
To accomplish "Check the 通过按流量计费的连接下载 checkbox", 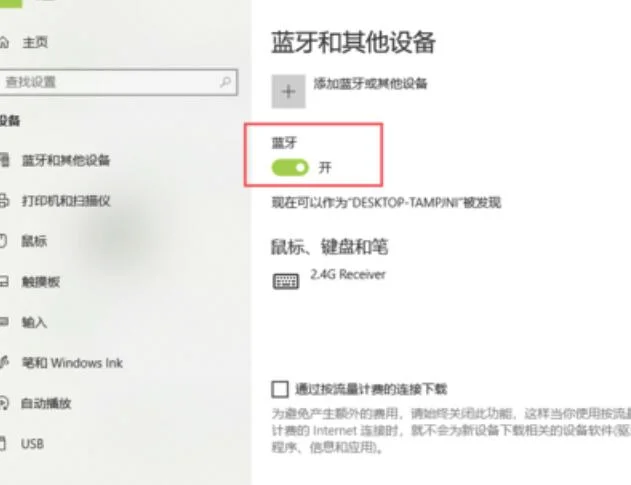I will [x=280, y=389].
